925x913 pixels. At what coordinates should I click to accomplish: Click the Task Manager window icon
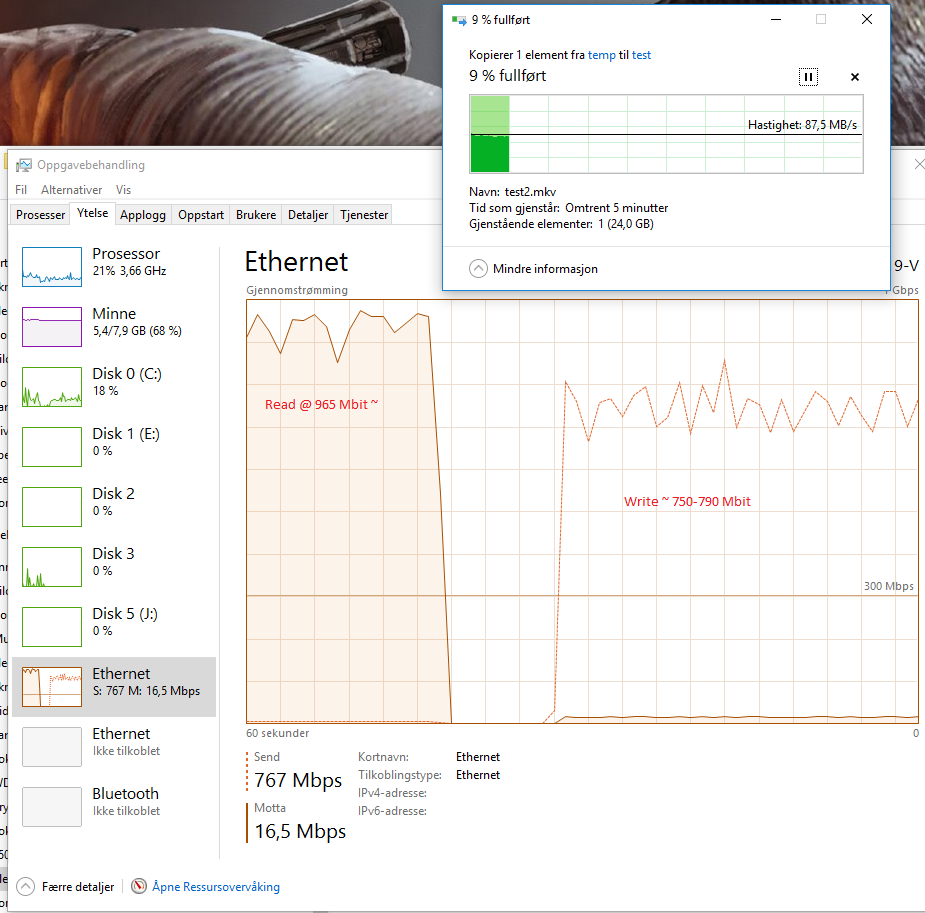[x=24, y=165]
